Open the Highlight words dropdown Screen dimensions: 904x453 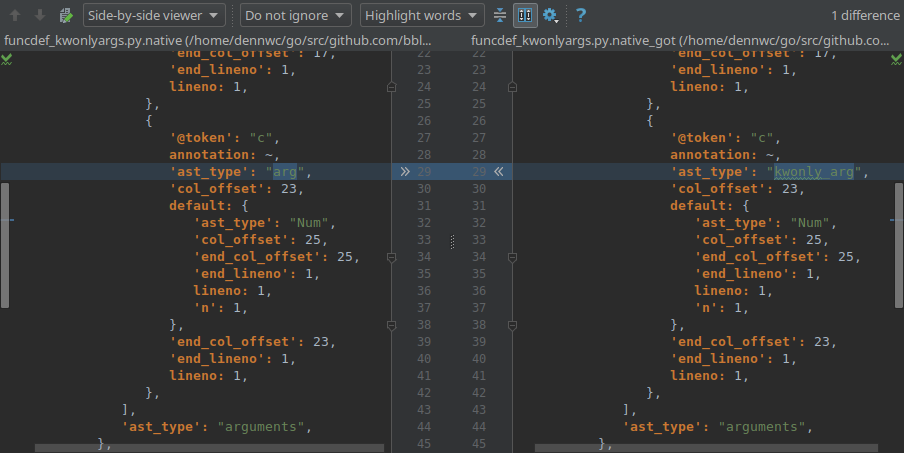422,15
